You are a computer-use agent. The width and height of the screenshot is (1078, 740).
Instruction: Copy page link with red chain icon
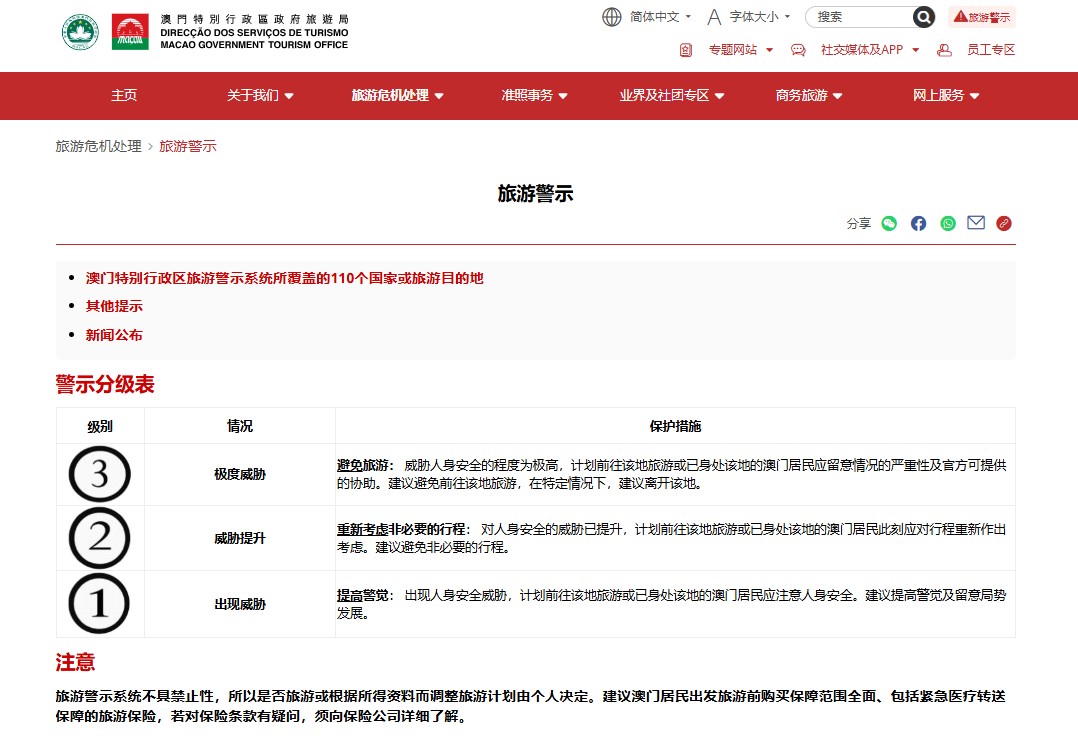pos(1004,223)
